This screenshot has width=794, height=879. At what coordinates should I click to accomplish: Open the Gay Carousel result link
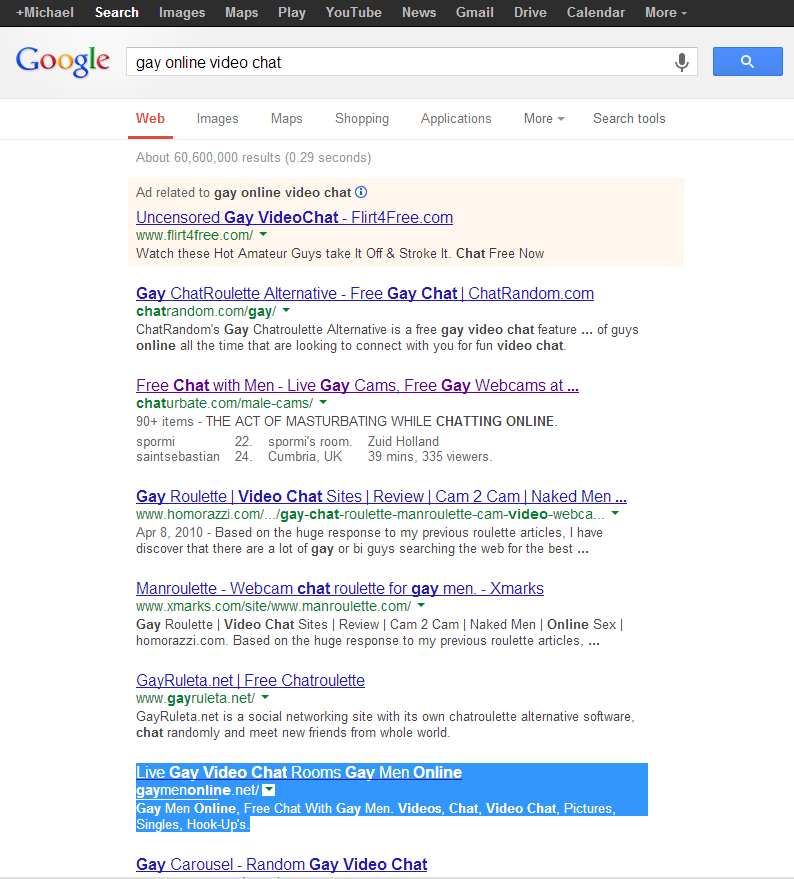click(x=281, y=864)
